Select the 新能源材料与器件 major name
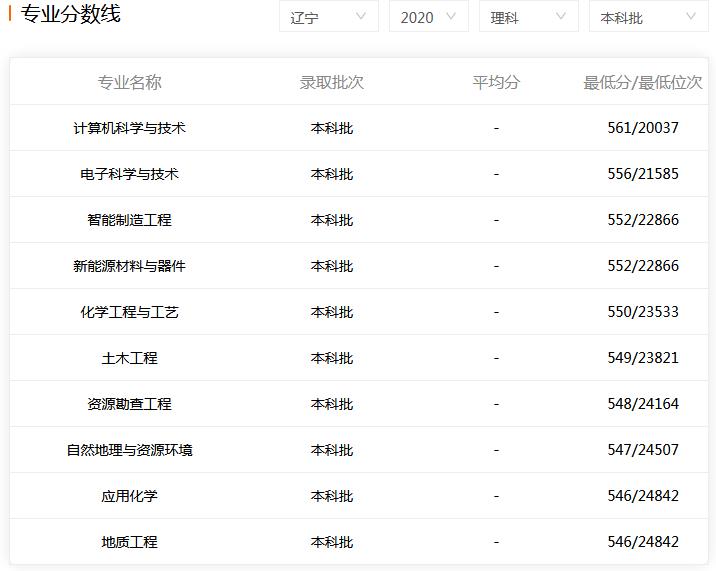The width and height of the screenshot is (716, 571). click(130, 266)
